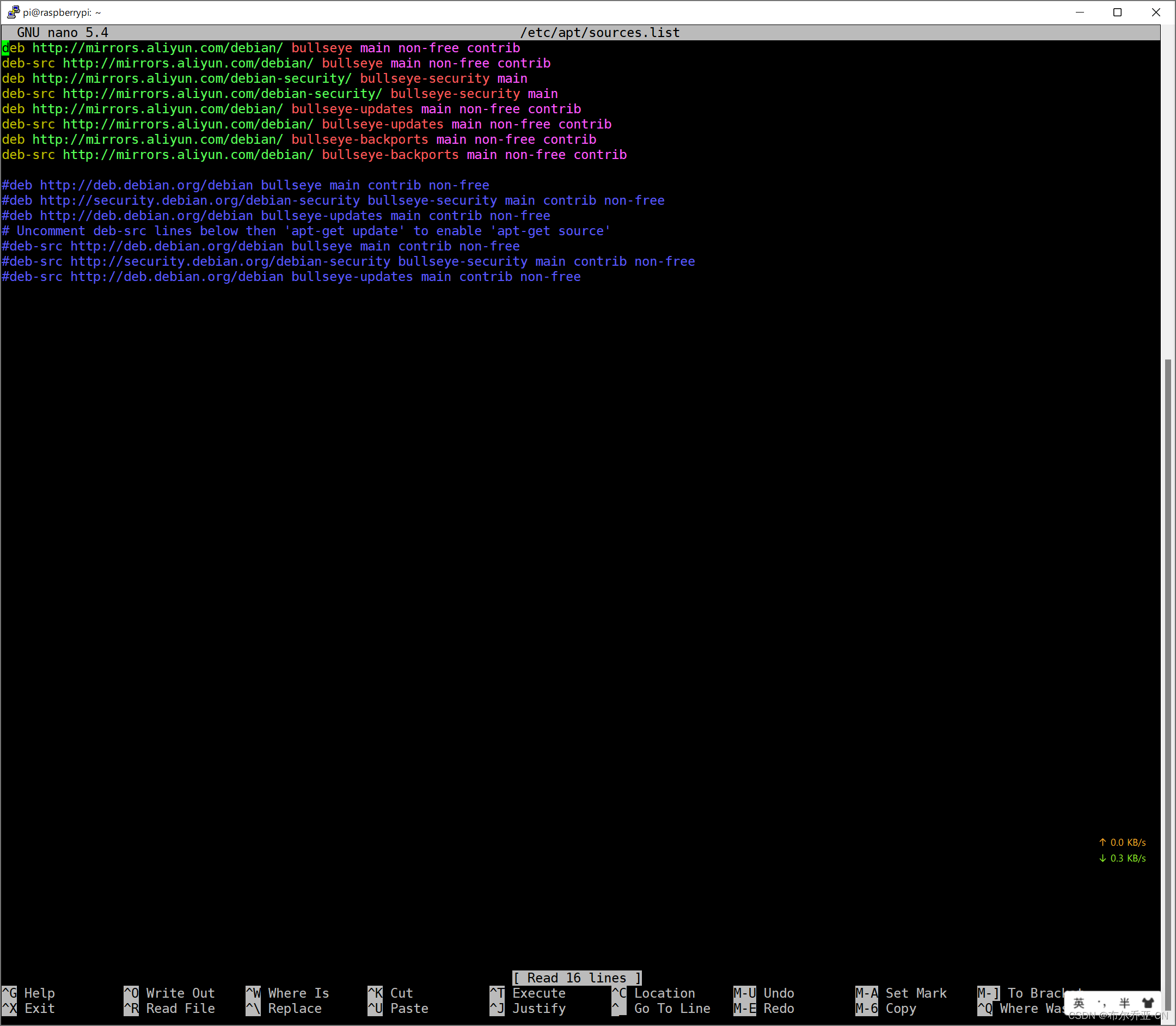Click the download speed arrow indicator
1176x1026 pixels.
coord(1102,858)
